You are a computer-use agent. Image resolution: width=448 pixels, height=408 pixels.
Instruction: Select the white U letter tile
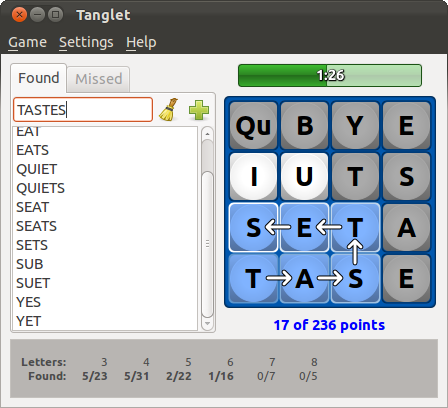click(x=304, y=176)
